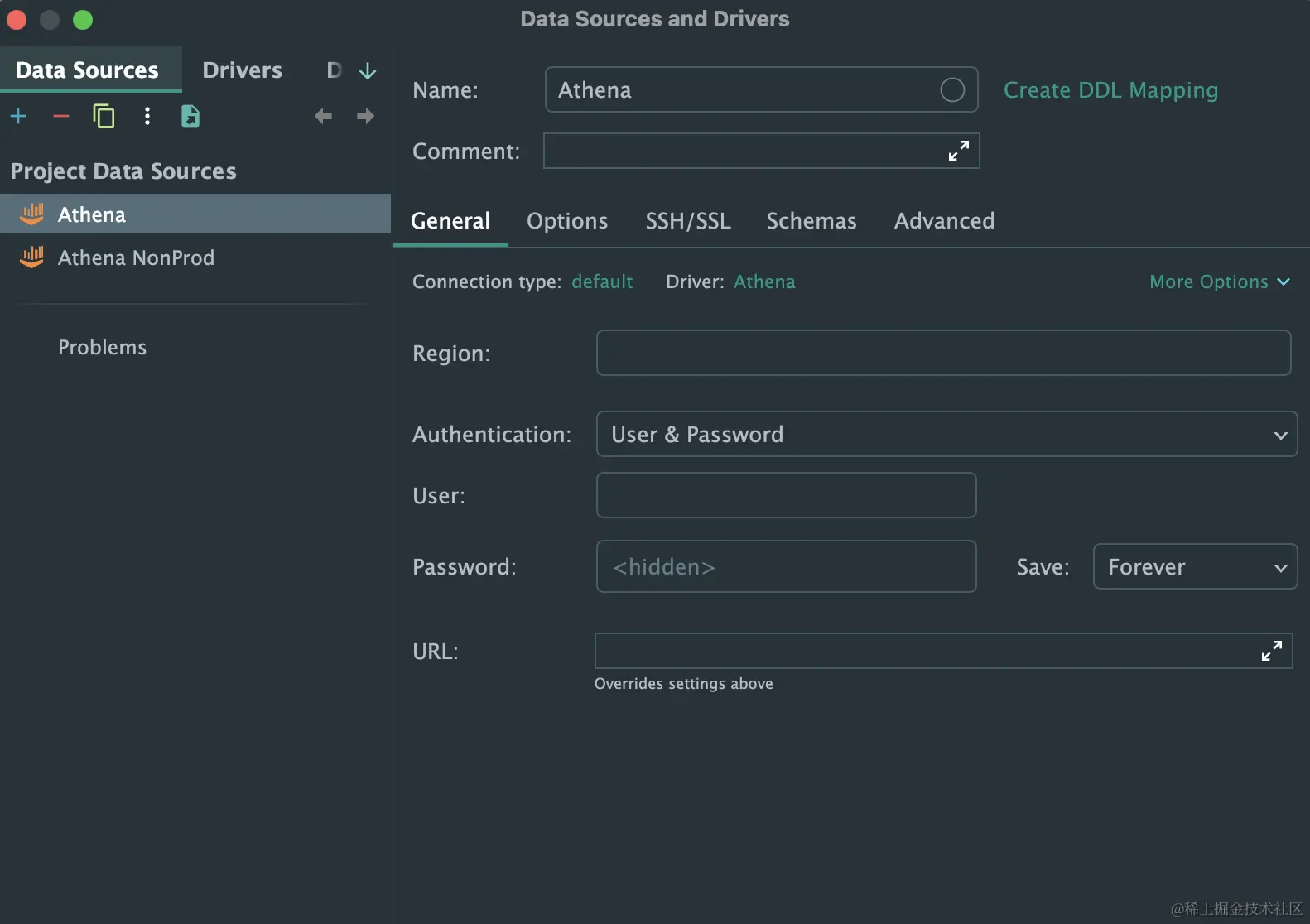Open the Authentication dropdown
The image size is (1310, 924).
946,435
